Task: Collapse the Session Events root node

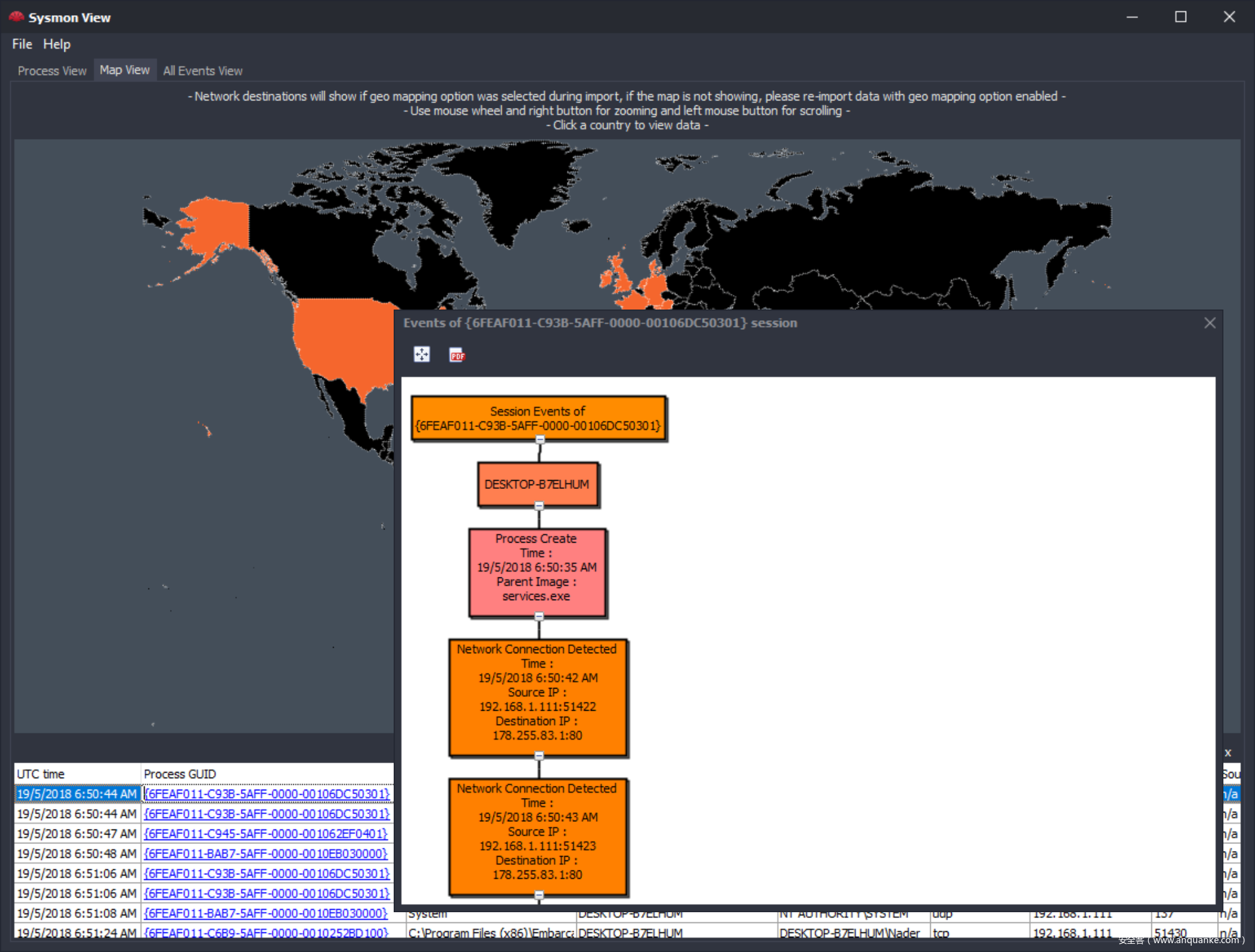Action: tap(540, 439)
